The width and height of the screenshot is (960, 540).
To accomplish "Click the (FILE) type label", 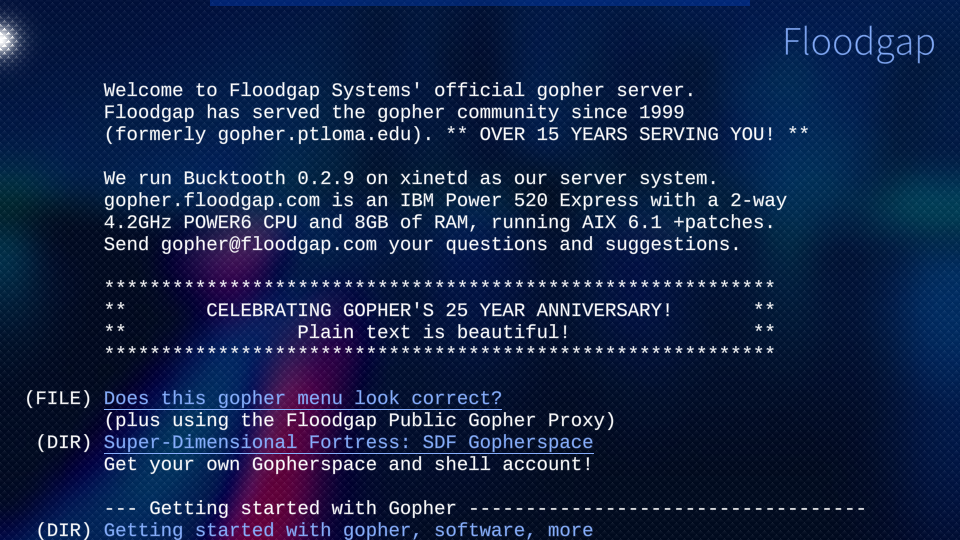I will click(58, 399).
